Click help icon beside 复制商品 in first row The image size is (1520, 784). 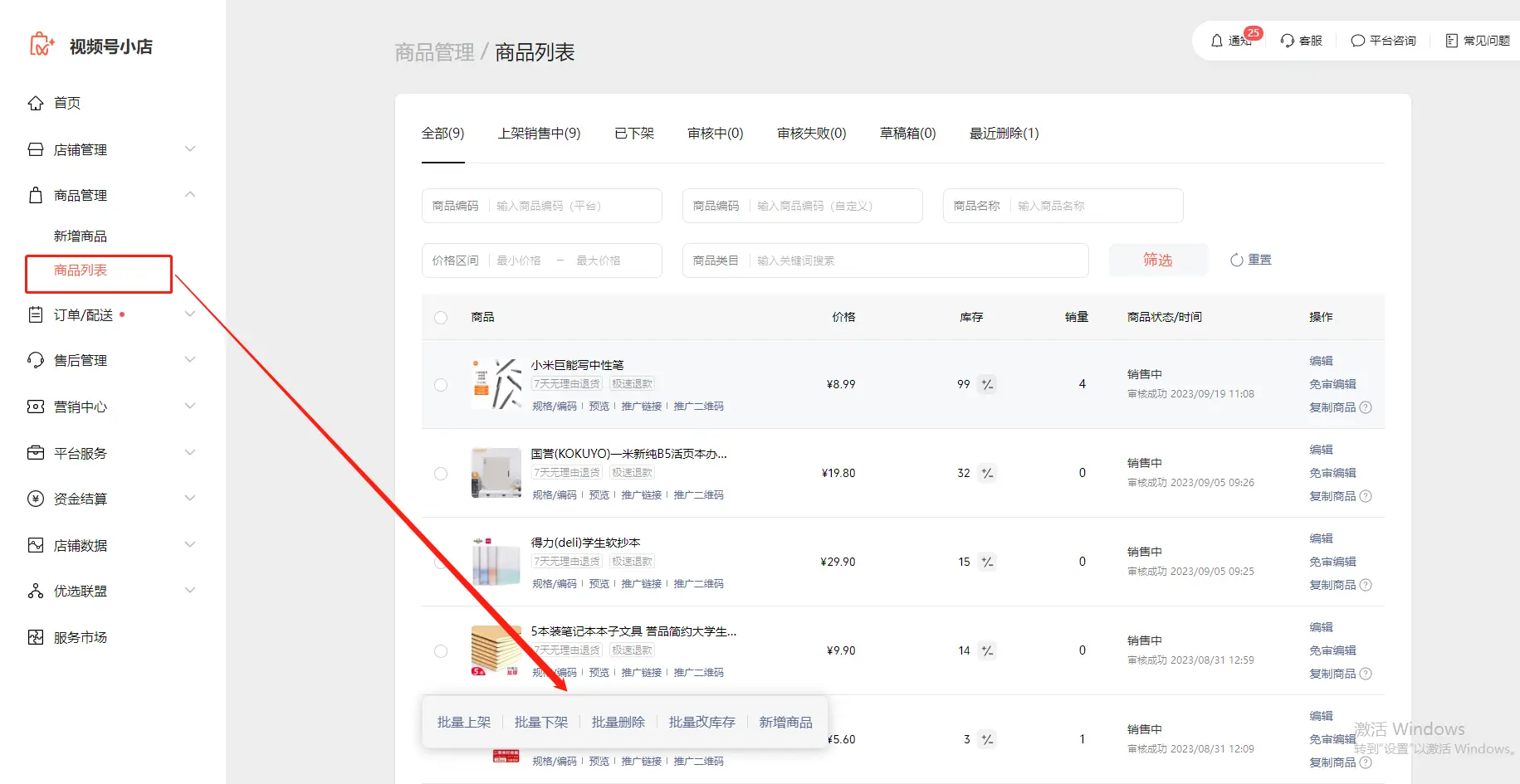point(1366,407)
